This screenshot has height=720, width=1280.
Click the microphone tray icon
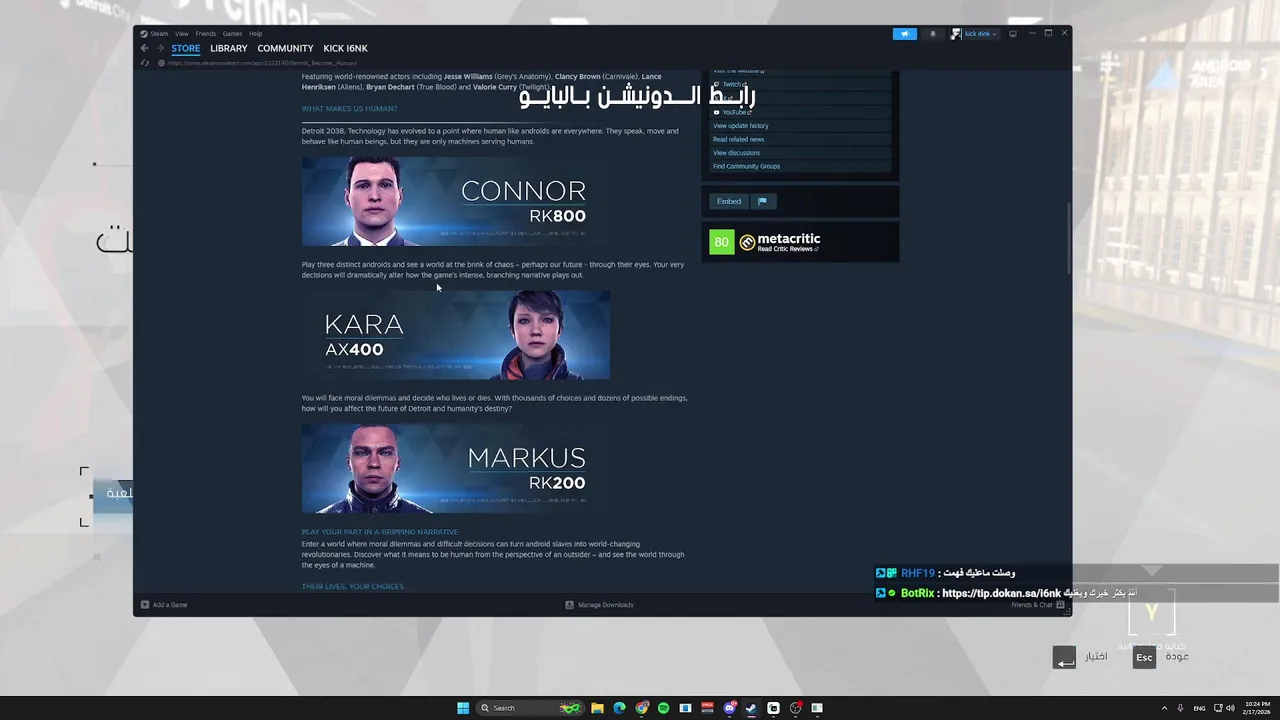click(x=1180, y=708)
